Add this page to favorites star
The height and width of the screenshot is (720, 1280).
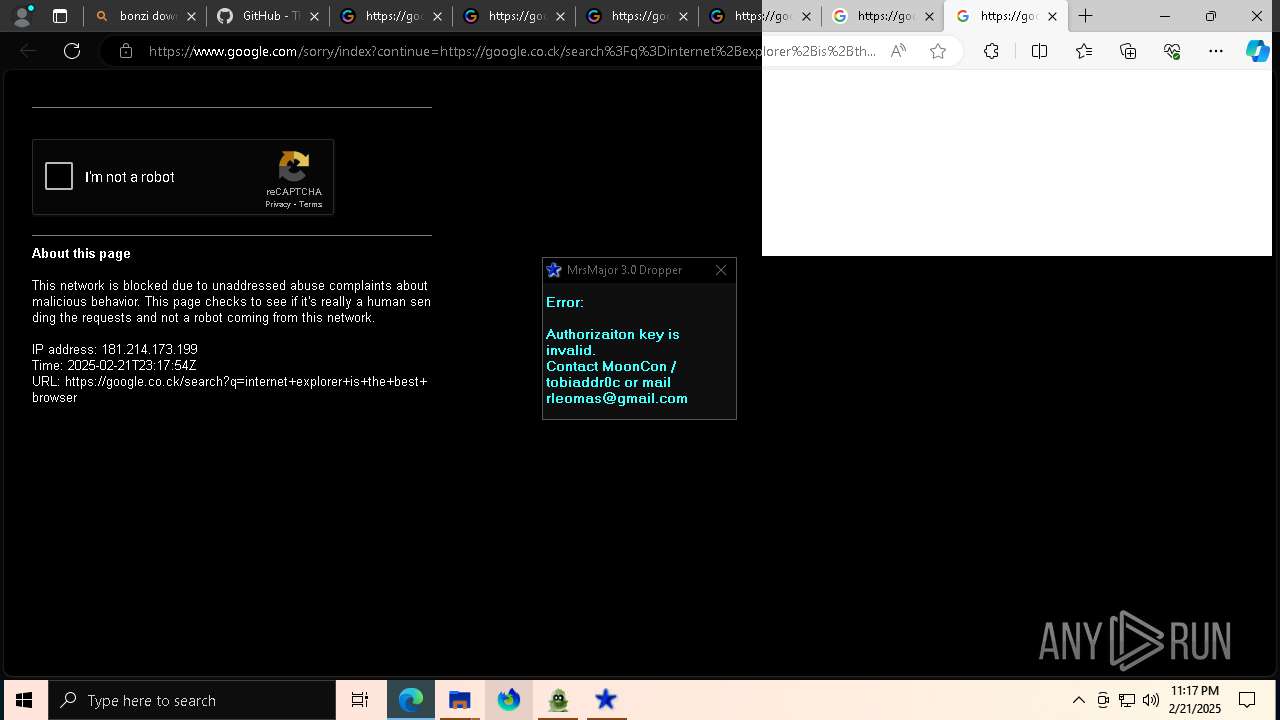[938, 51]
